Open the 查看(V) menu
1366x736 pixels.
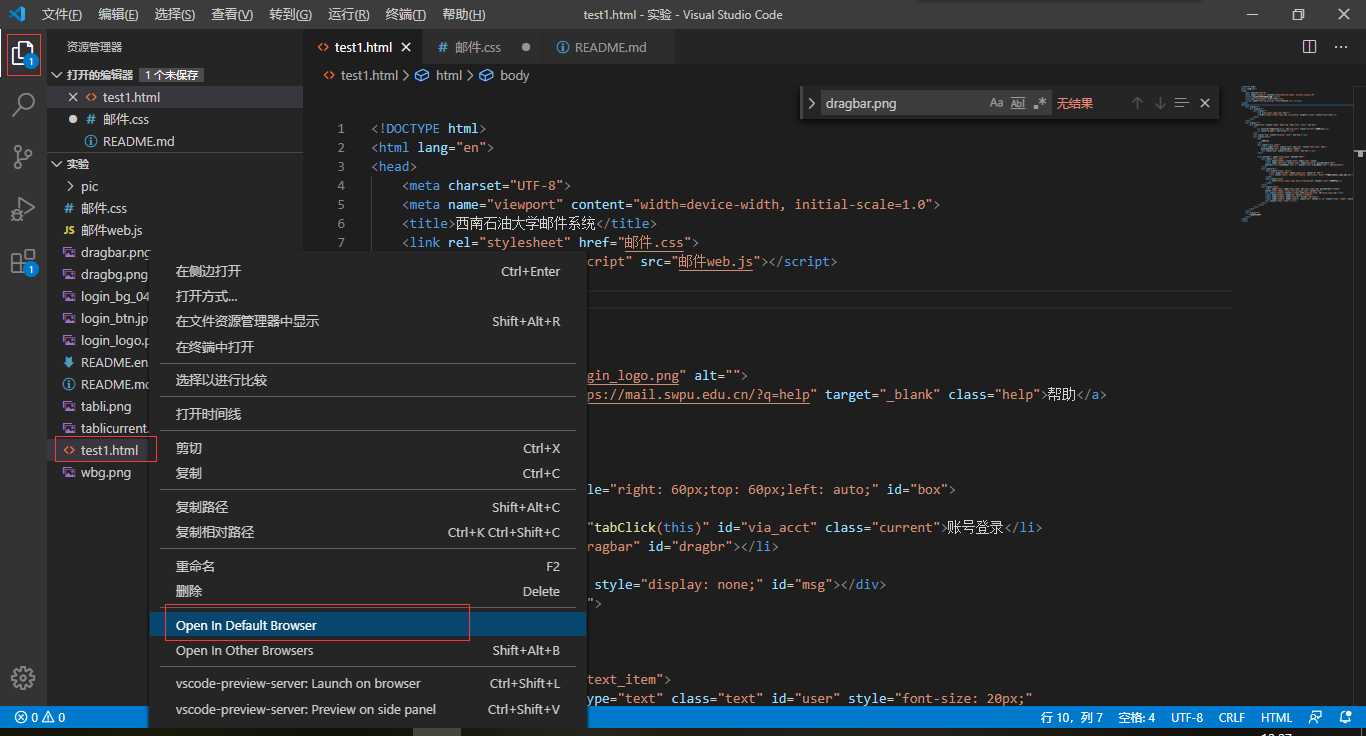click(x=232, y=14)
